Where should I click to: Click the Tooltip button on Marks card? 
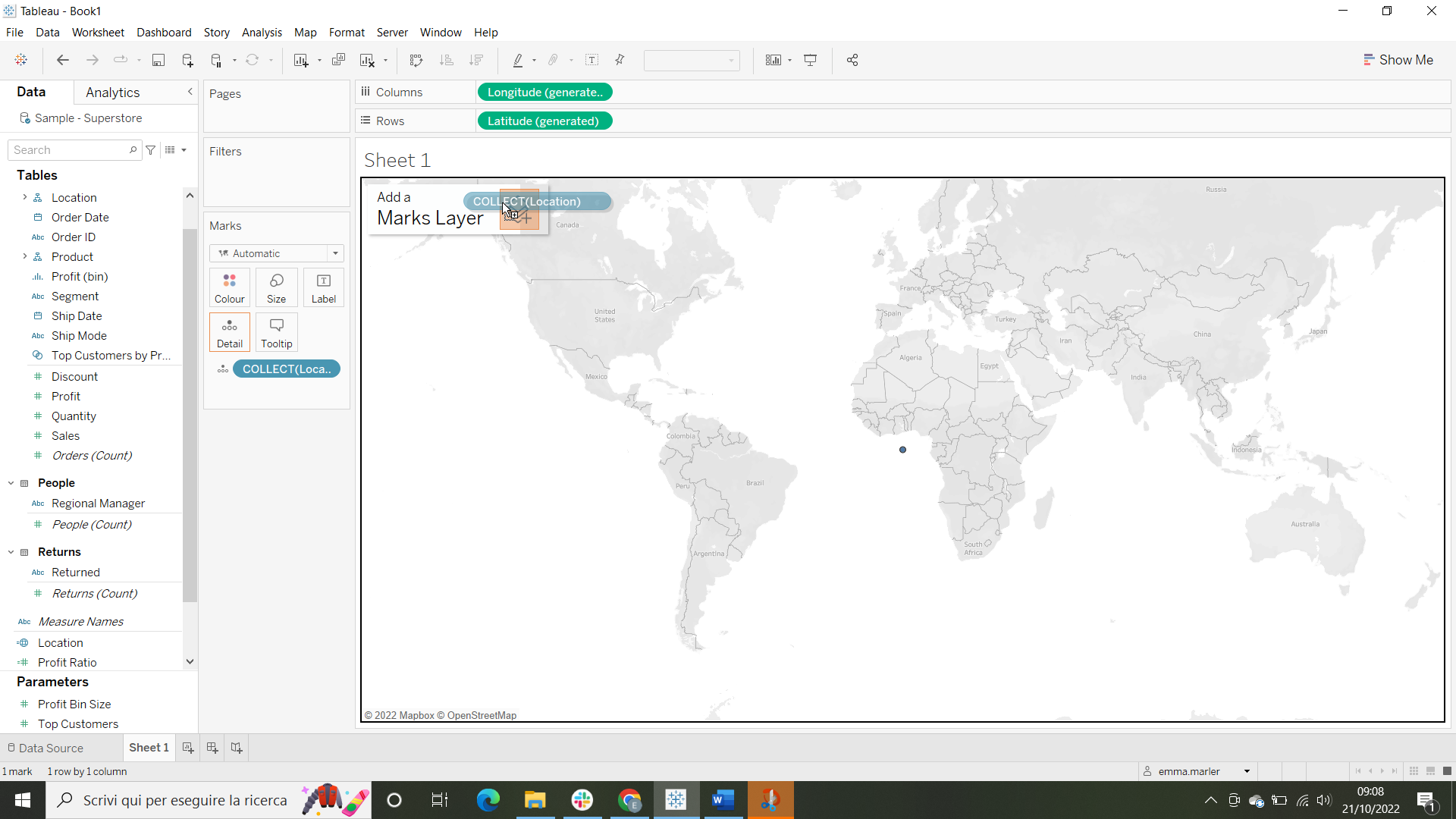(276, 332)
